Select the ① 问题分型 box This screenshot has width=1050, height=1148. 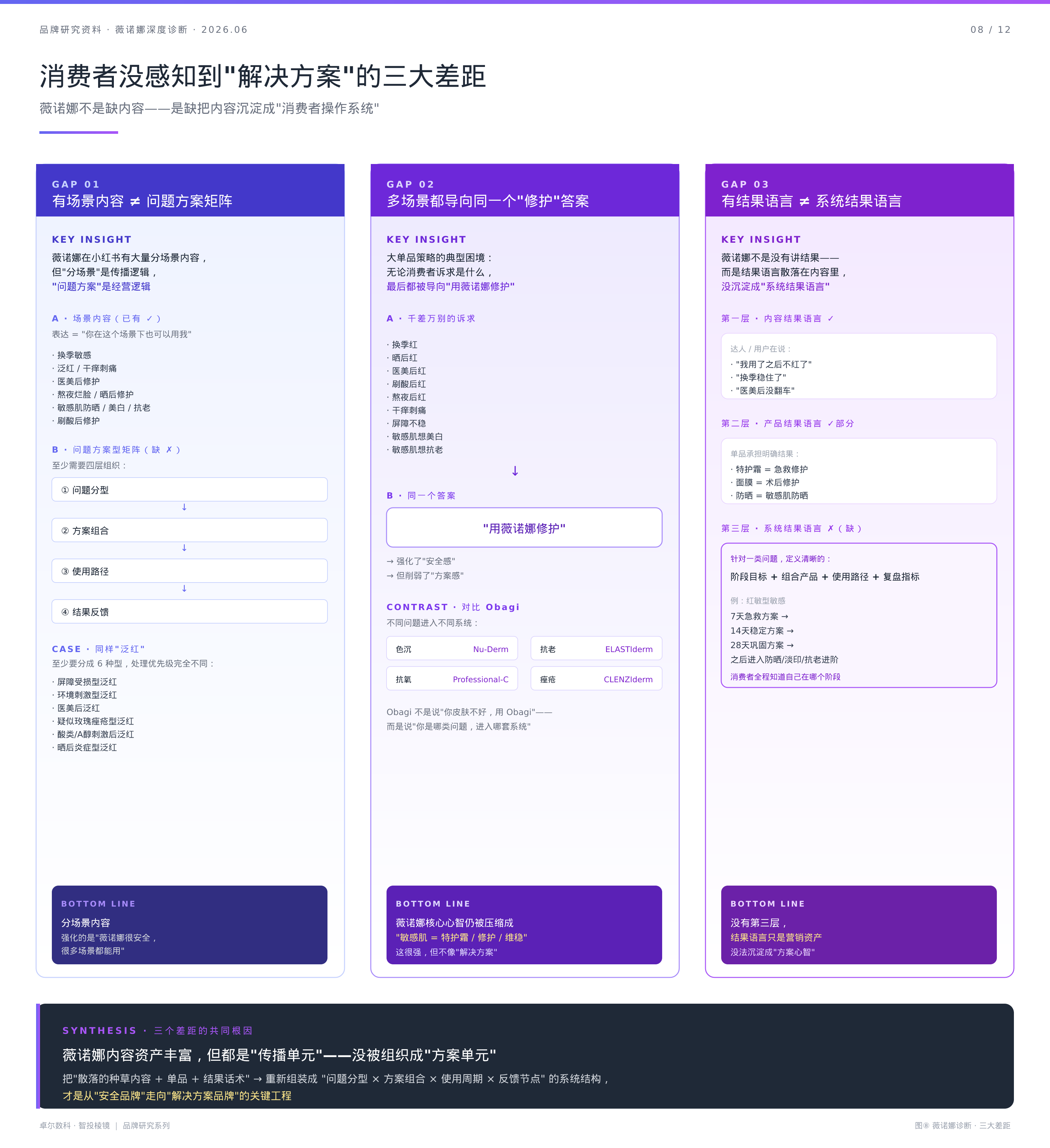click(190, 490)
